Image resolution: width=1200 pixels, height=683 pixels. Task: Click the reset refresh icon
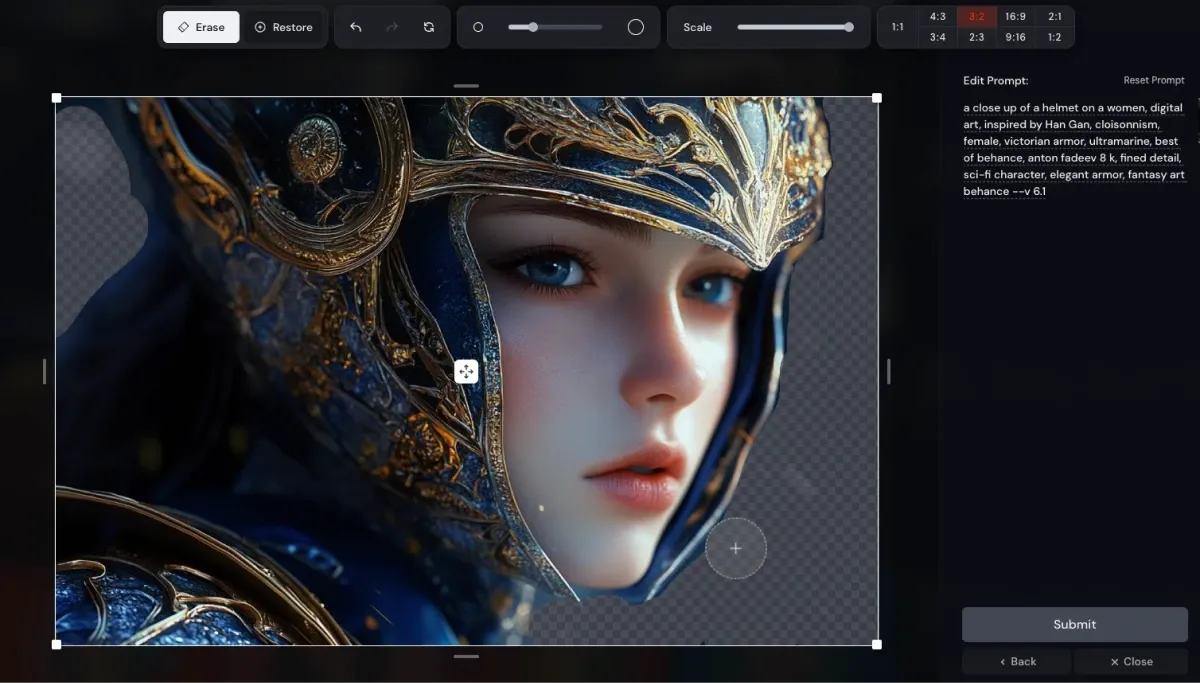pyautogui.click(x=429, y=27)
